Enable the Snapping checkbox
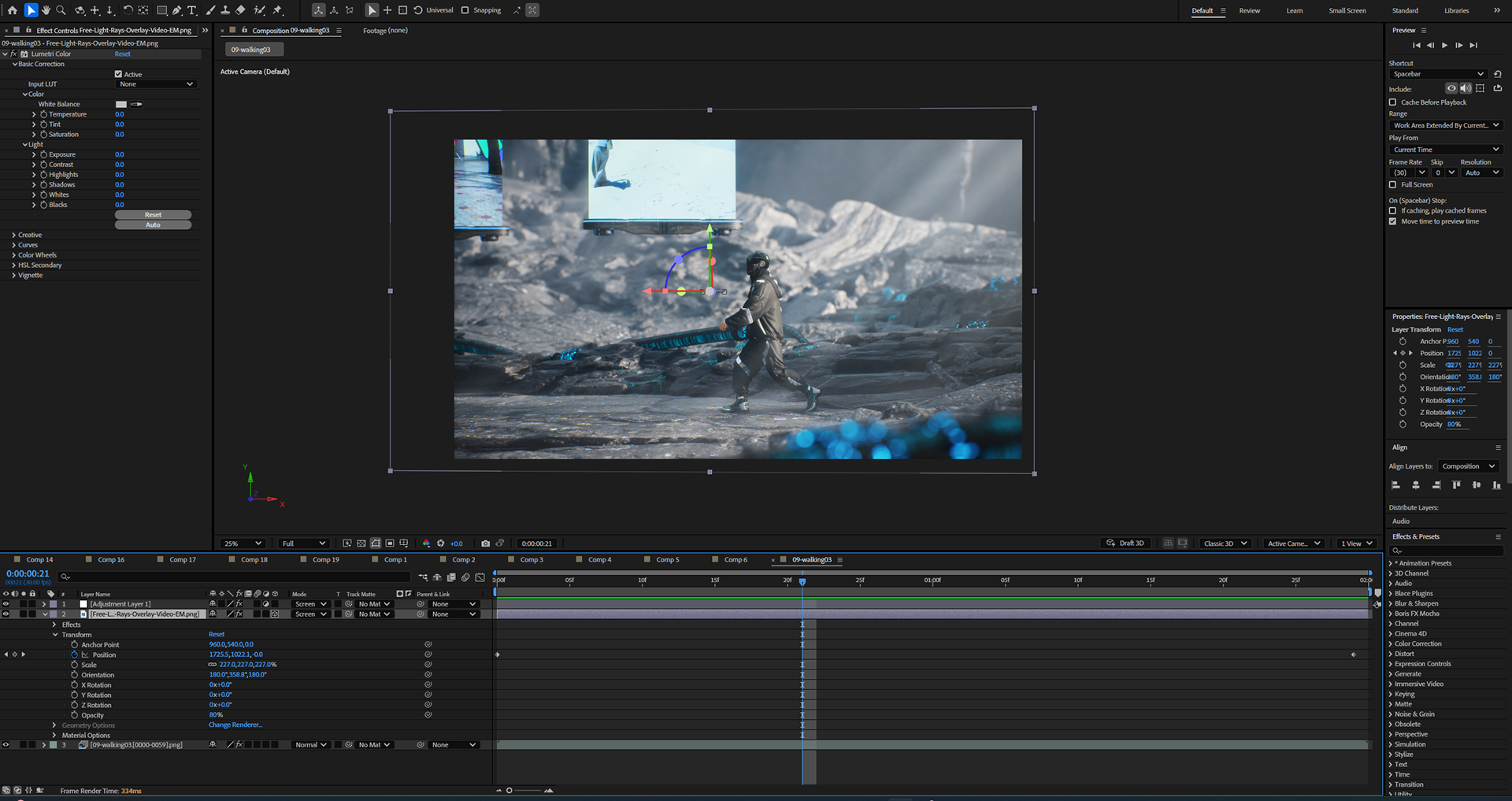 [x=465, y=10]
